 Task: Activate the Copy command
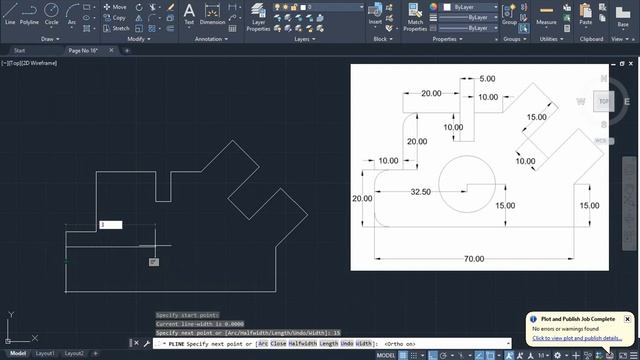[115, 18]
